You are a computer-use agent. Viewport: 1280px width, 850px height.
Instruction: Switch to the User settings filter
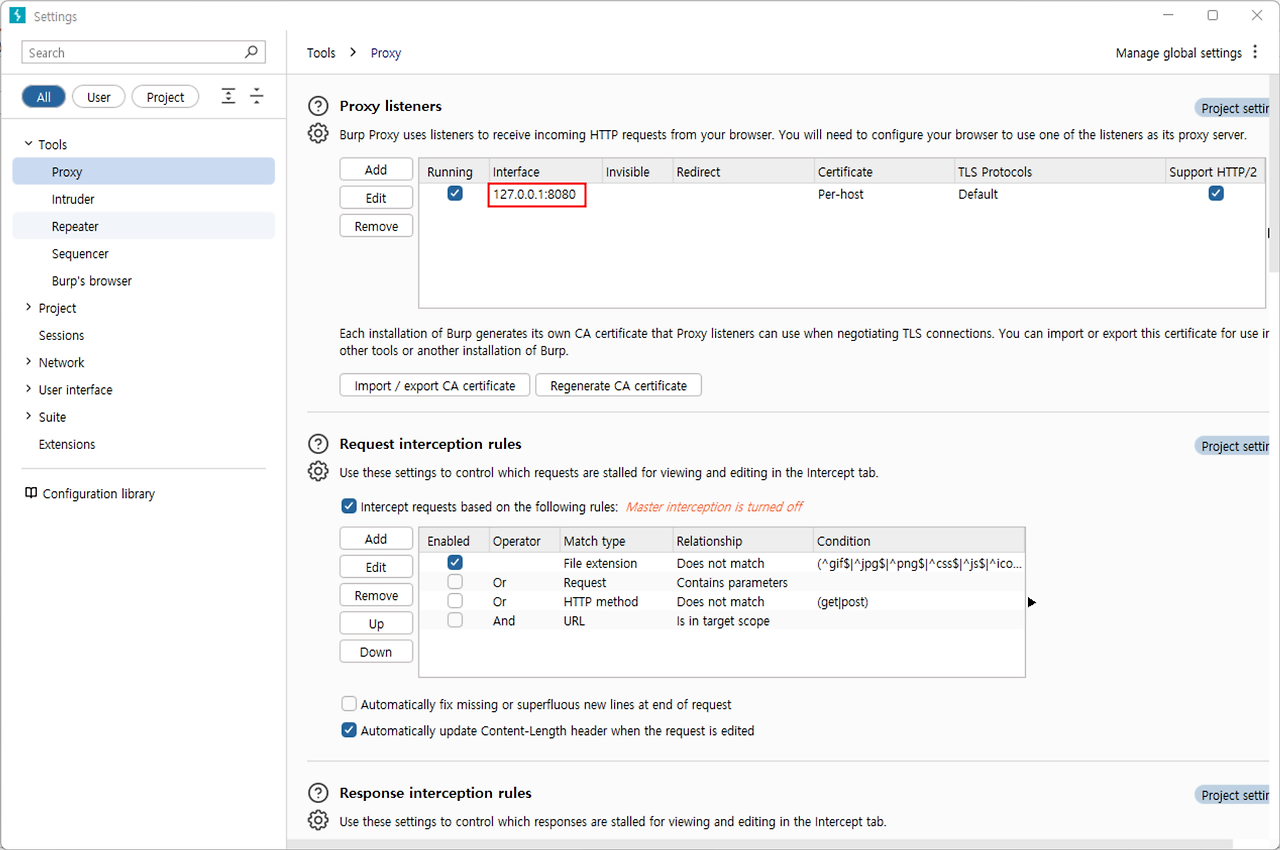(x=99, y=97)
